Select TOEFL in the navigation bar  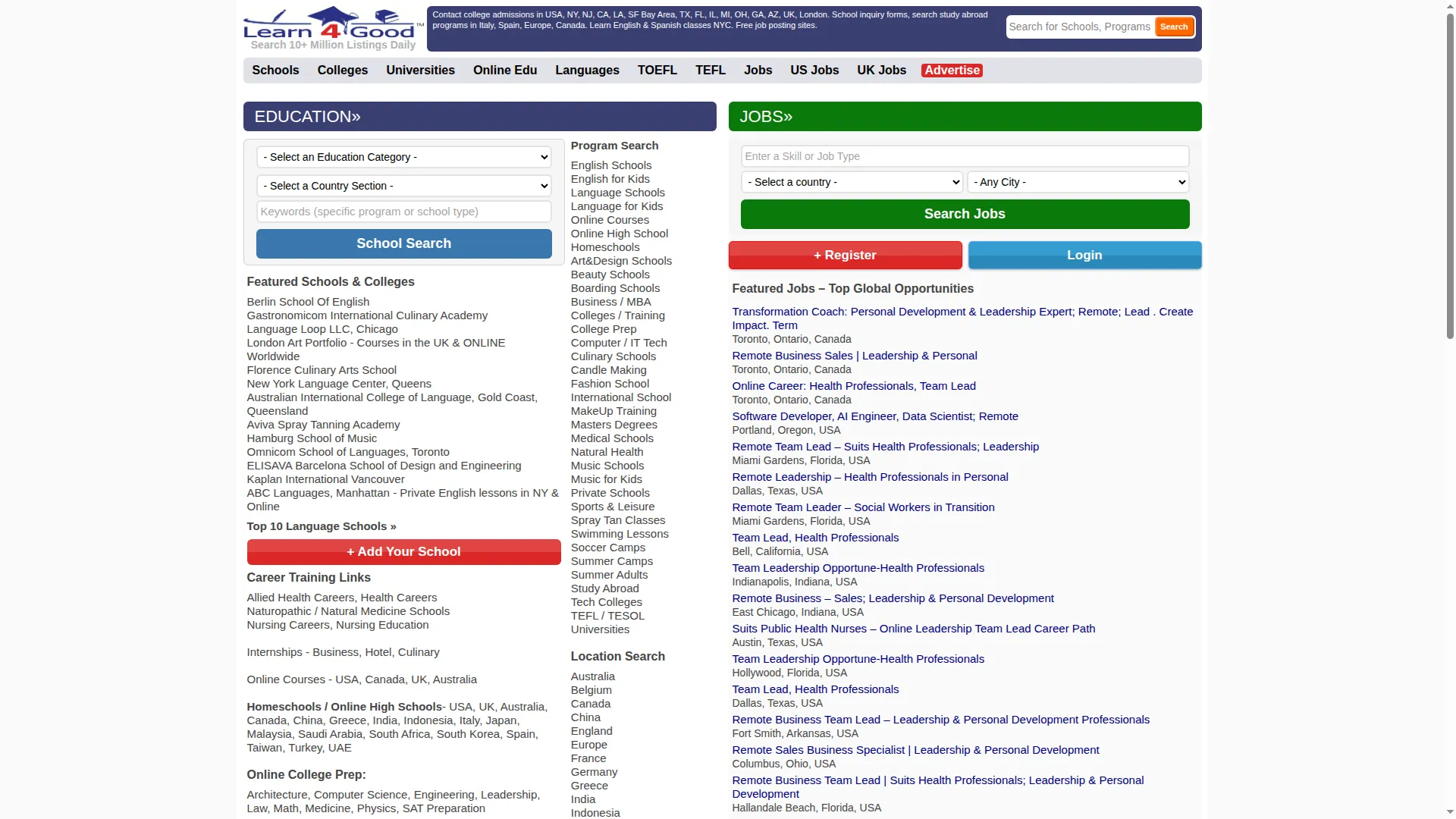pyautogui.click(x=657, y=70)
